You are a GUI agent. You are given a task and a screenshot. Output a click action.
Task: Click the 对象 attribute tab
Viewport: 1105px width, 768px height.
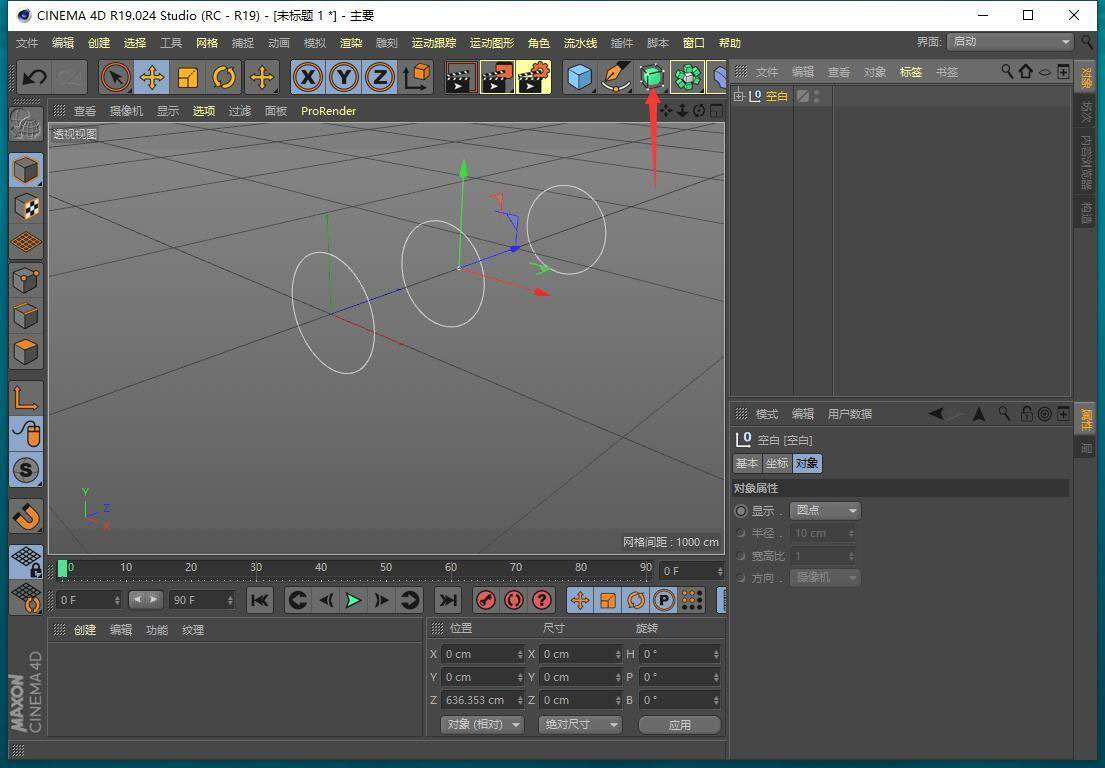coord(807,463)
